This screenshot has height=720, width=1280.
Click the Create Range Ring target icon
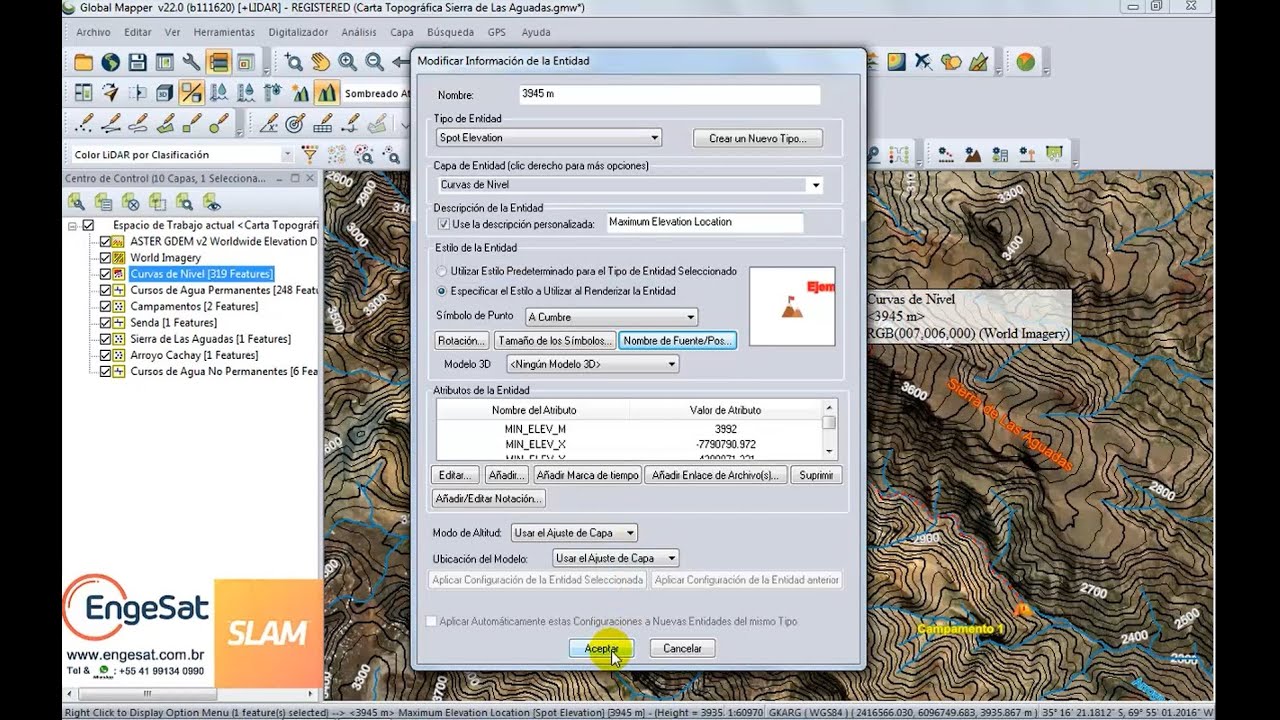click(x=295, y=124)
